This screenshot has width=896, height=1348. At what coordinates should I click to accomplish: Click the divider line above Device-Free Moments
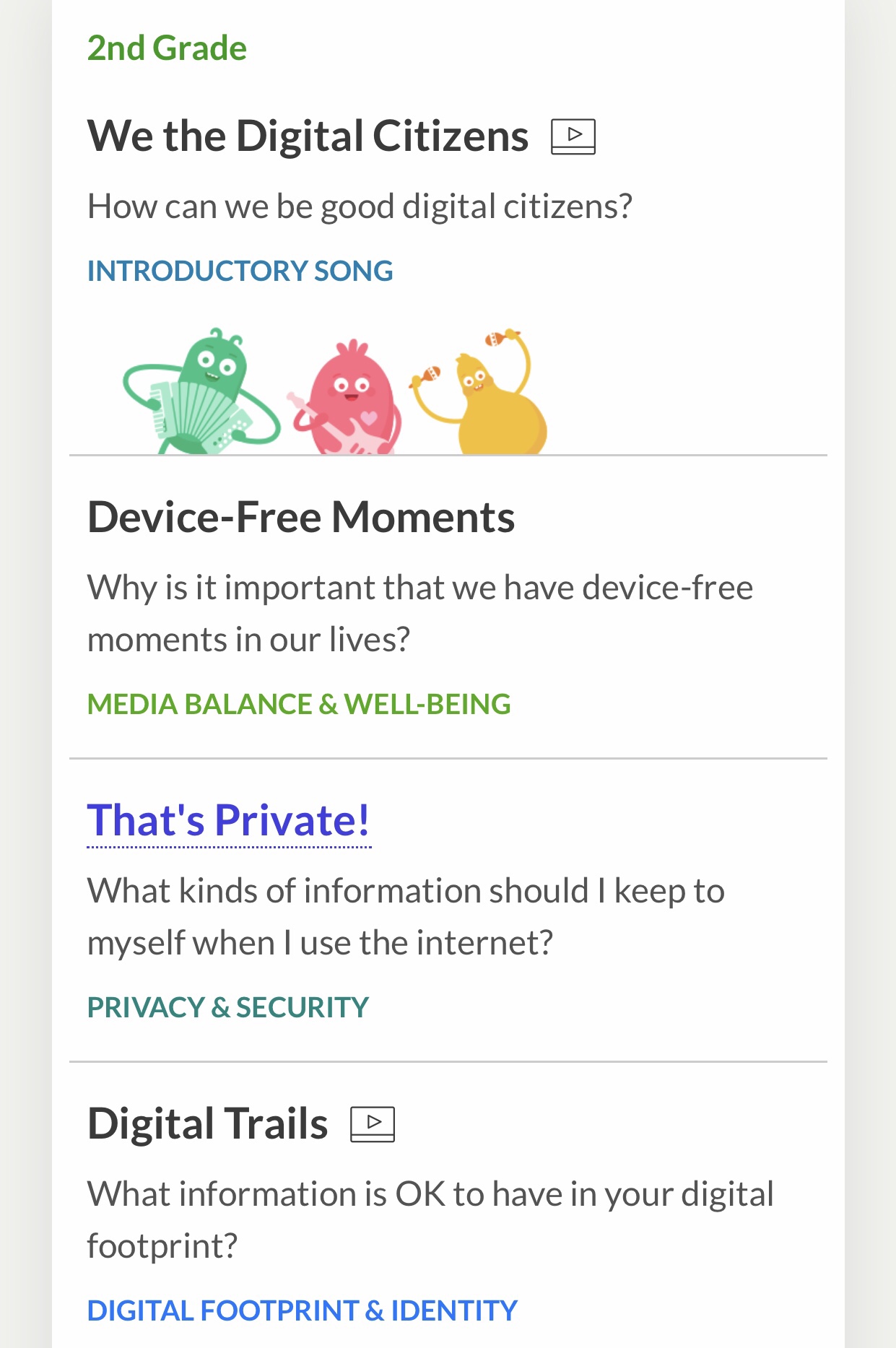point(448,456)
